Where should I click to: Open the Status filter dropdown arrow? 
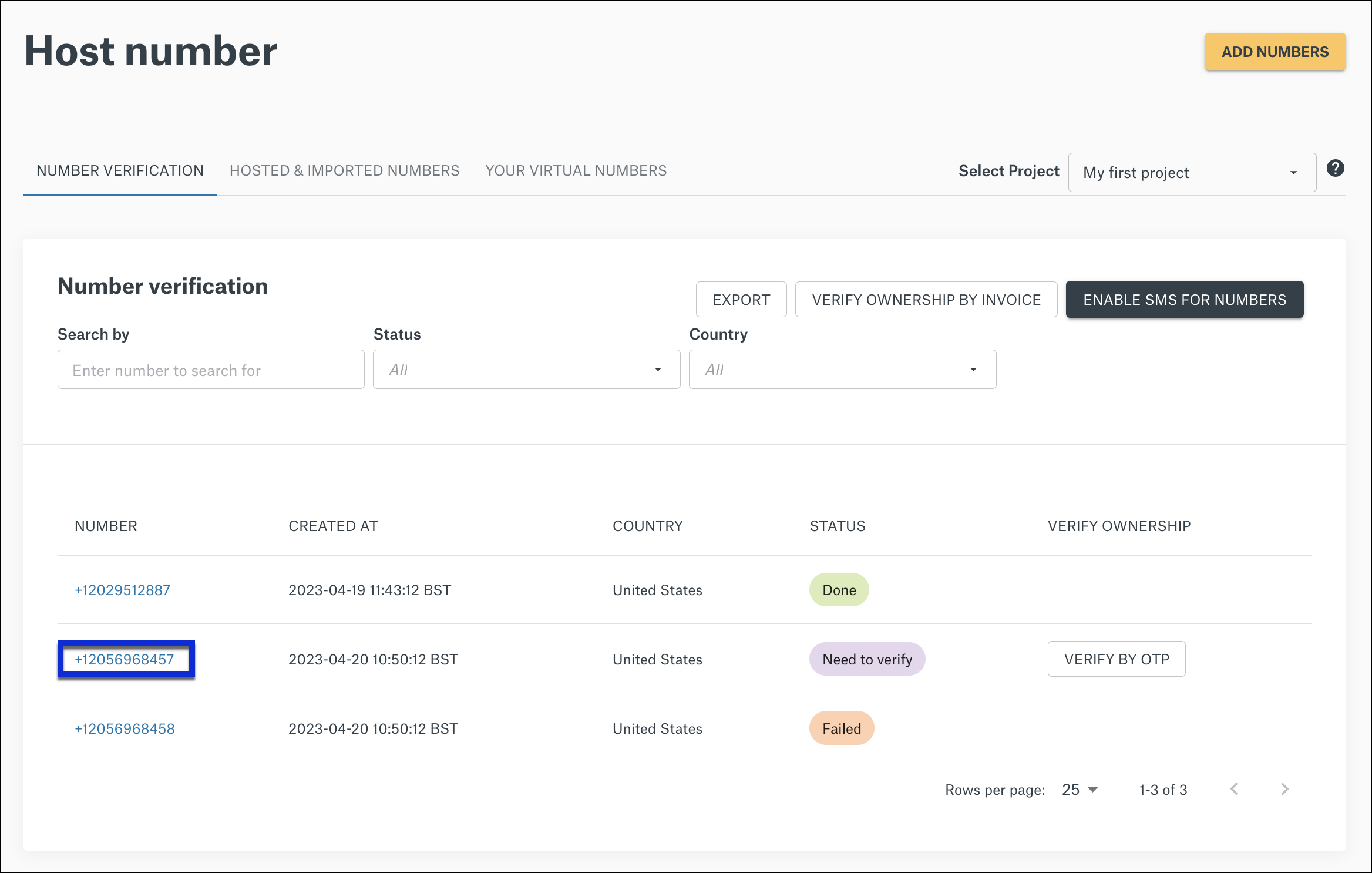[x=657, y=370]
